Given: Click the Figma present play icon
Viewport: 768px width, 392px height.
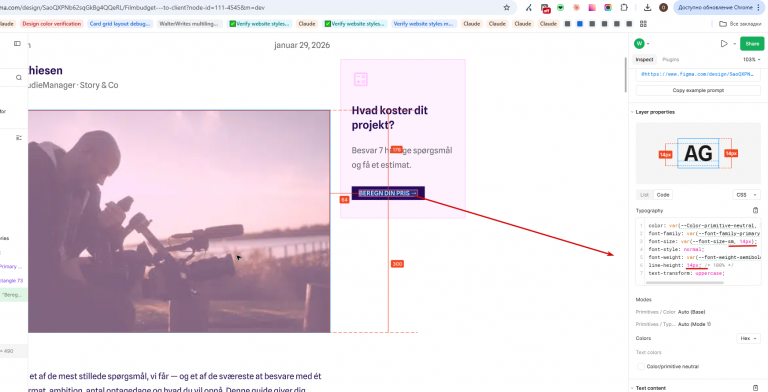Looking at the screenshot, I should point(724,44).
